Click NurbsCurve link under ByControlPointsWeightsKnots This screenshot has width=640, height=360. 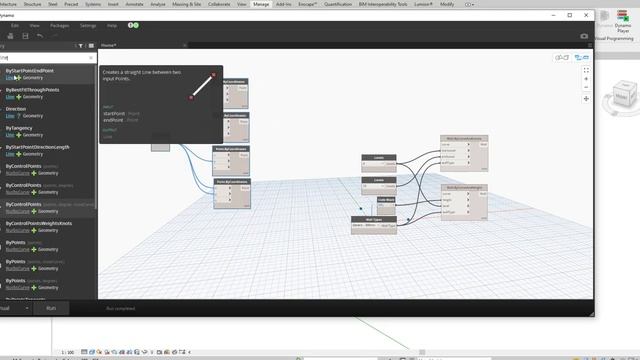tap(18, 231)
